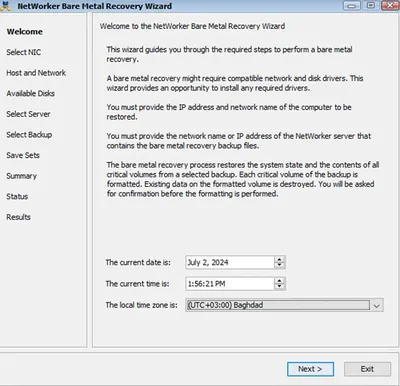
Task: Increase the current date with up arrow
Action: [280, 259]
